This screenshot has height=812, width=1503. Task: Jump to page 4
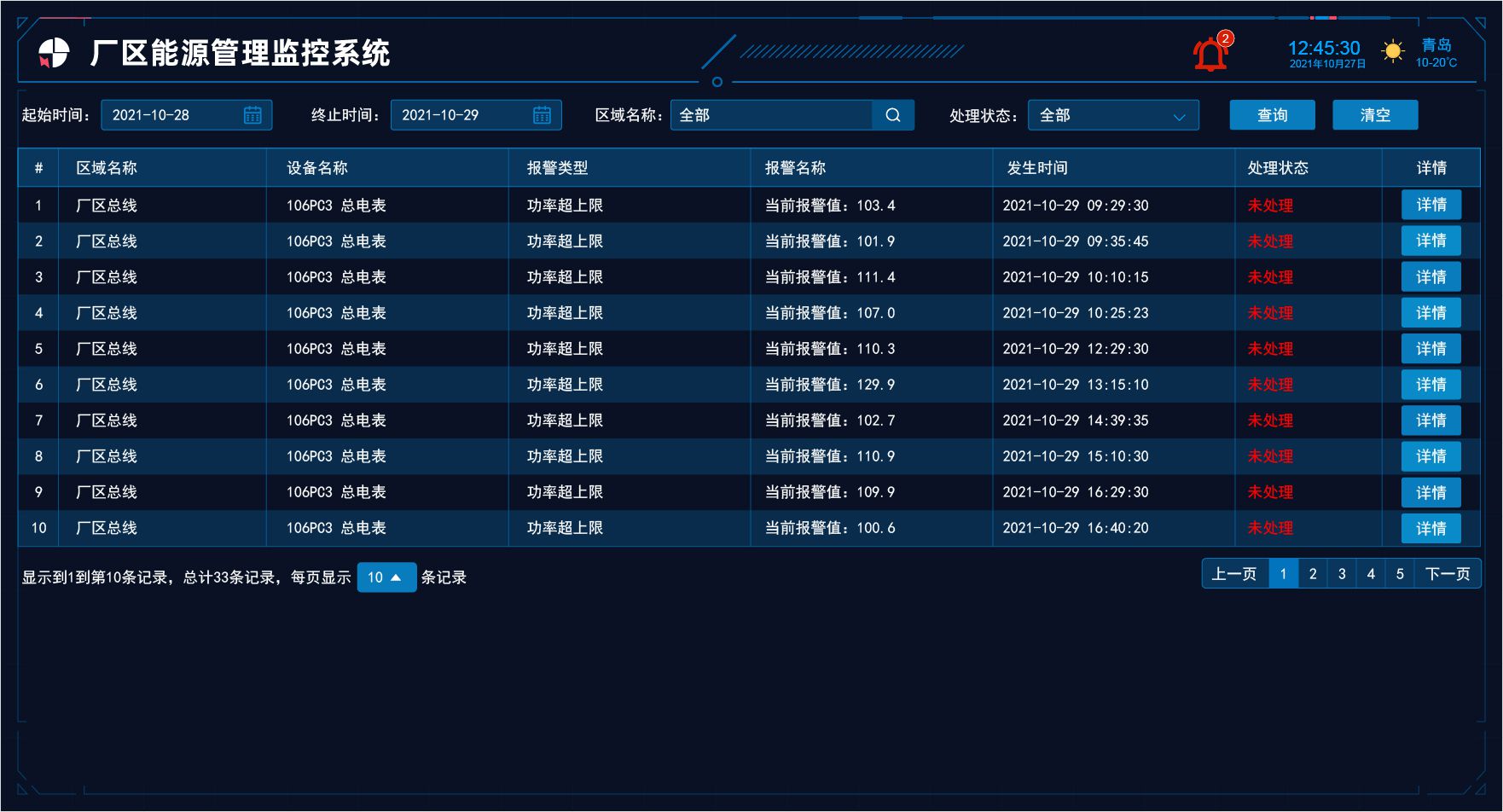[1371, 574]
